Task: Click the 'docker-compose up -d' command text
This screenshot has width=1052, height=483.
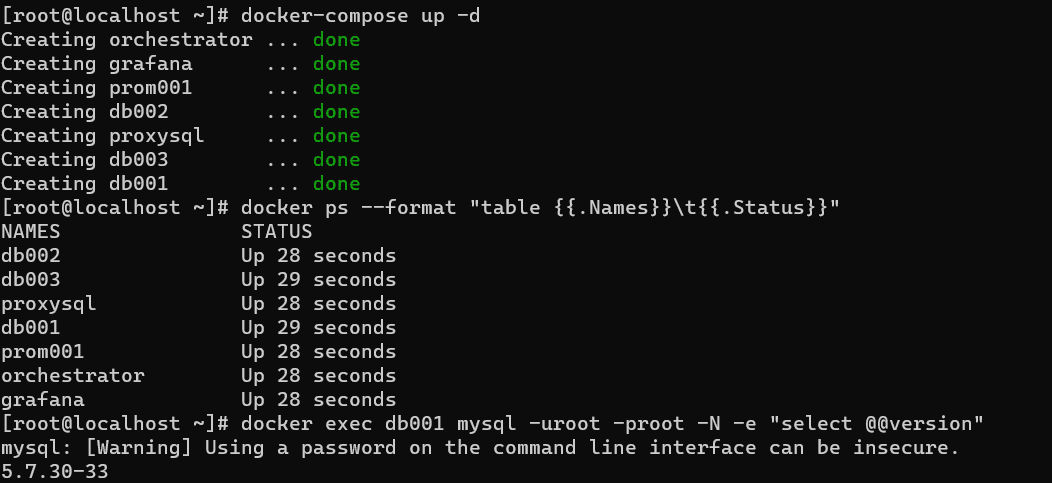Action: pos(360,15)
